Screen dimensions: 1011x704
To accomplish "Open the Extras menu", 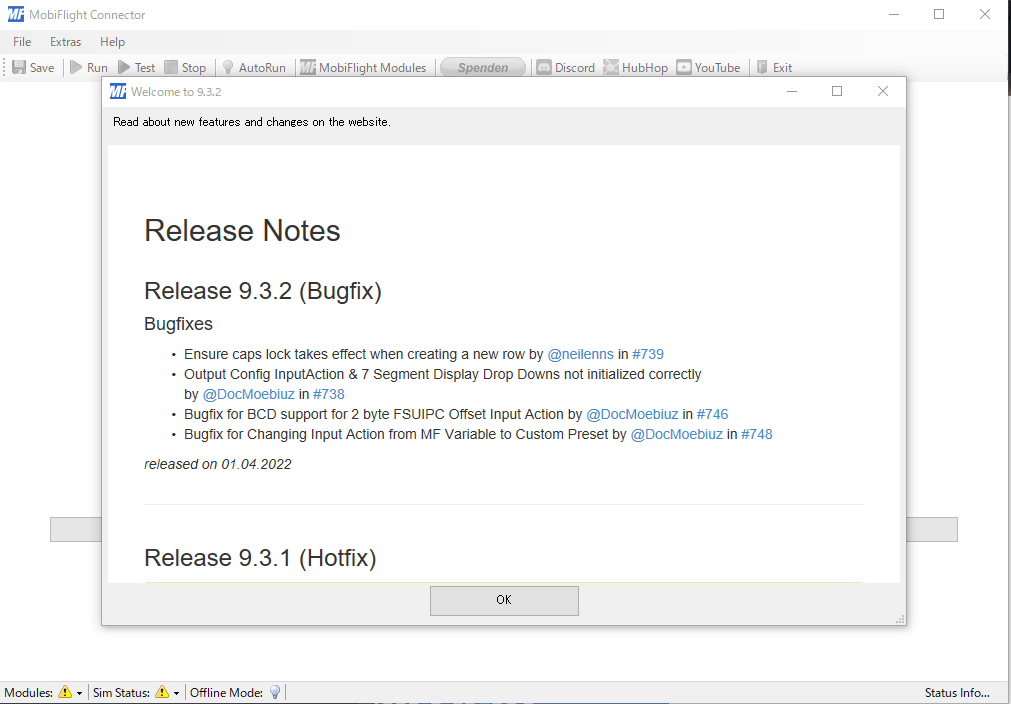I will click(x=66, y=42).
